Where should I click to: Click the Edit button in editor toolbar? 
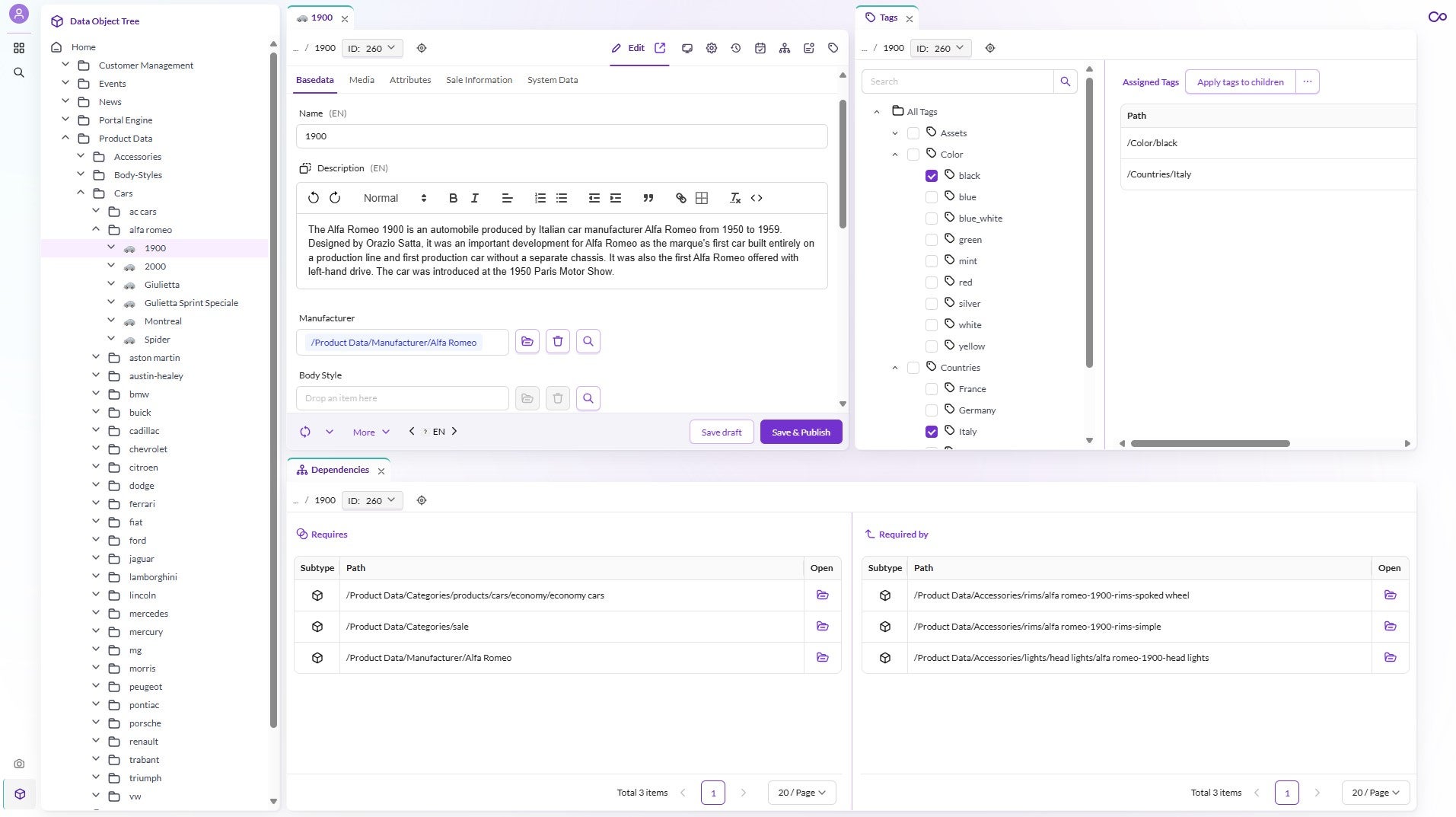(x=628, y=48)
